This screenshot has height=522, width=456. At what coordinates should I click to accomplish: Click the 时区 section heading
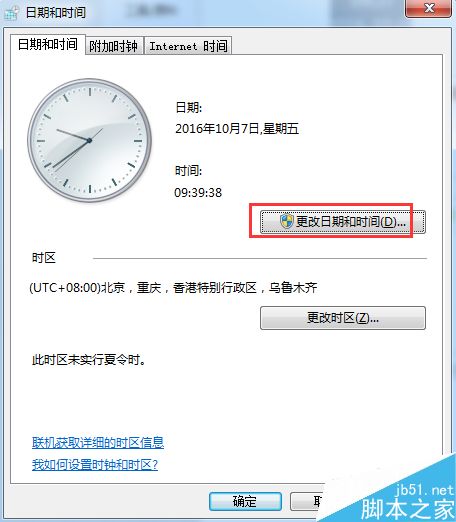[x=44, y=258]
